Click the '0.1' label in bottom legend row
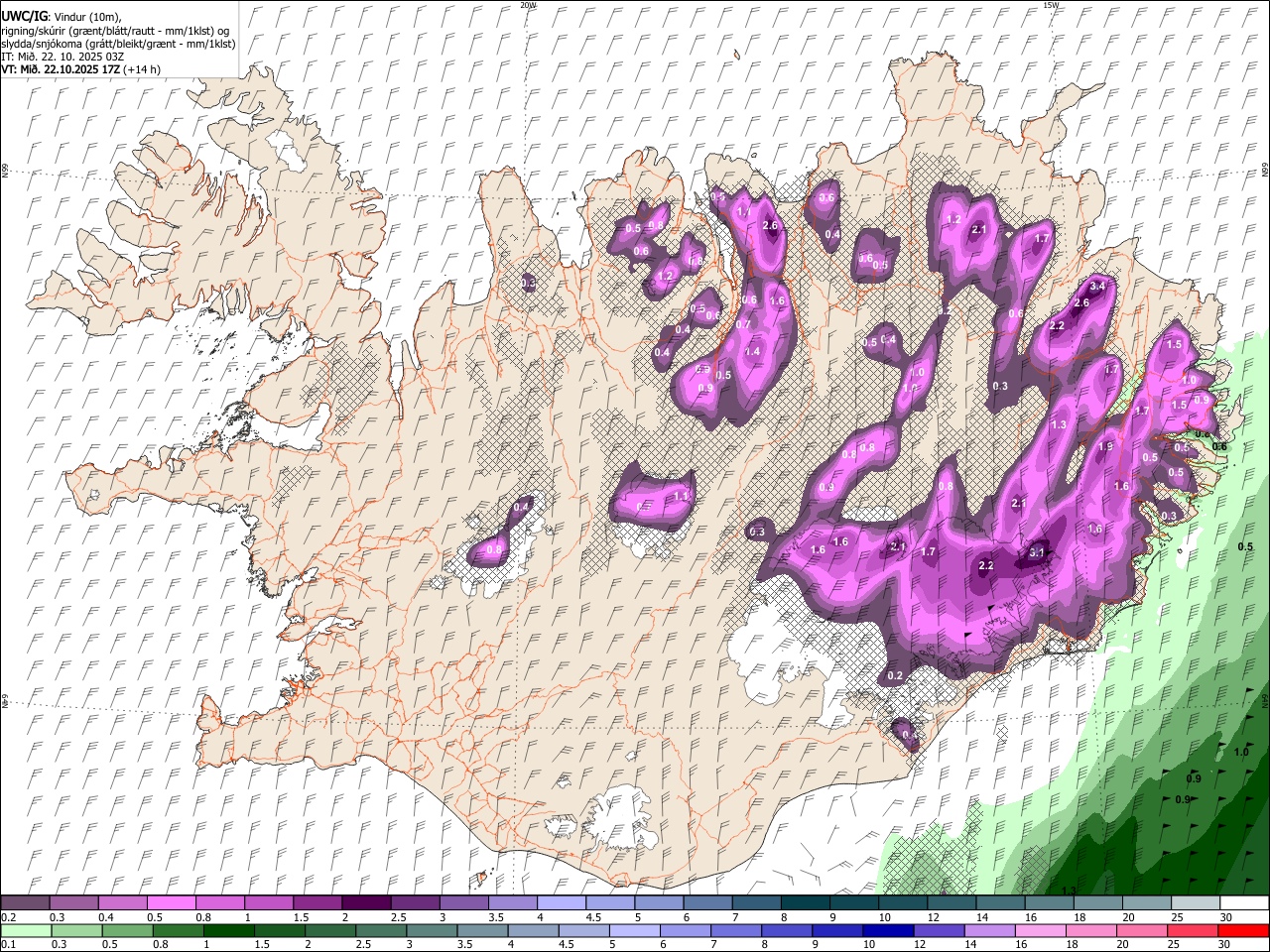The height and width of the screenshot is (952, 1270). tap(9, 945)
